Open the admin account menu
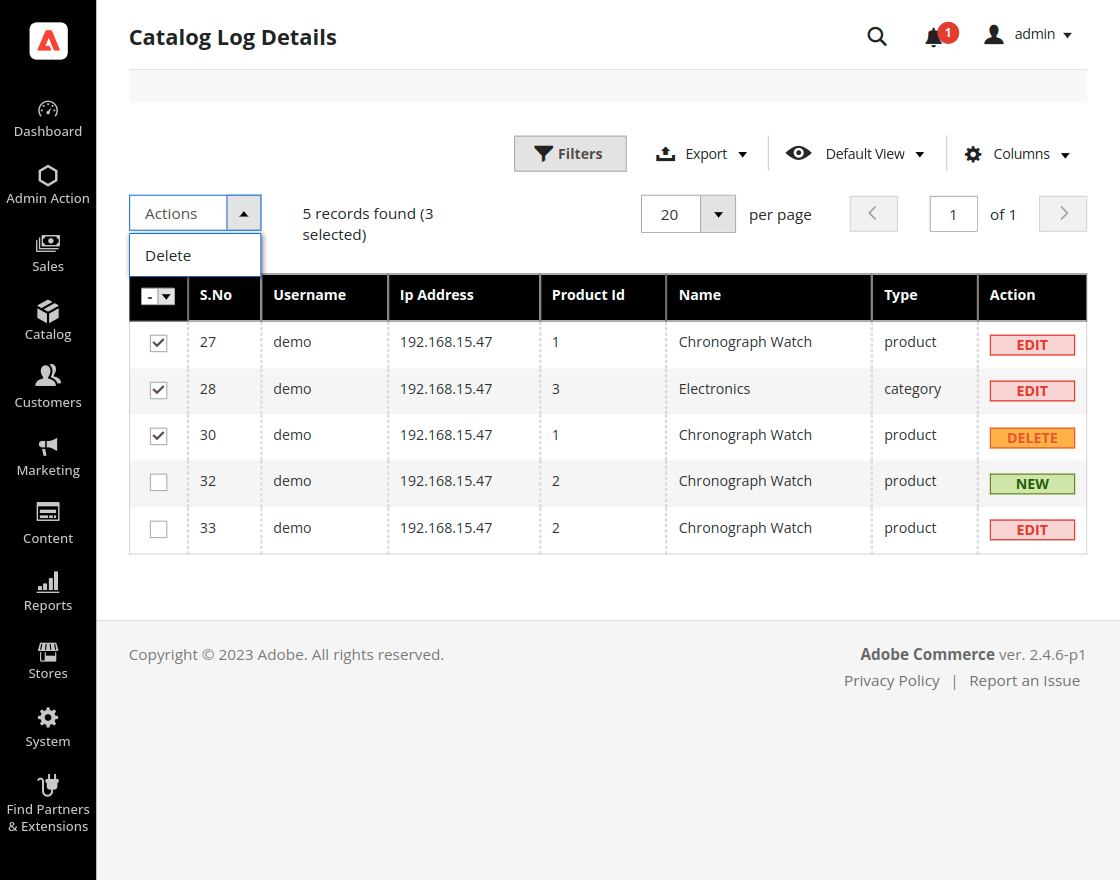 pos(1028,34)
